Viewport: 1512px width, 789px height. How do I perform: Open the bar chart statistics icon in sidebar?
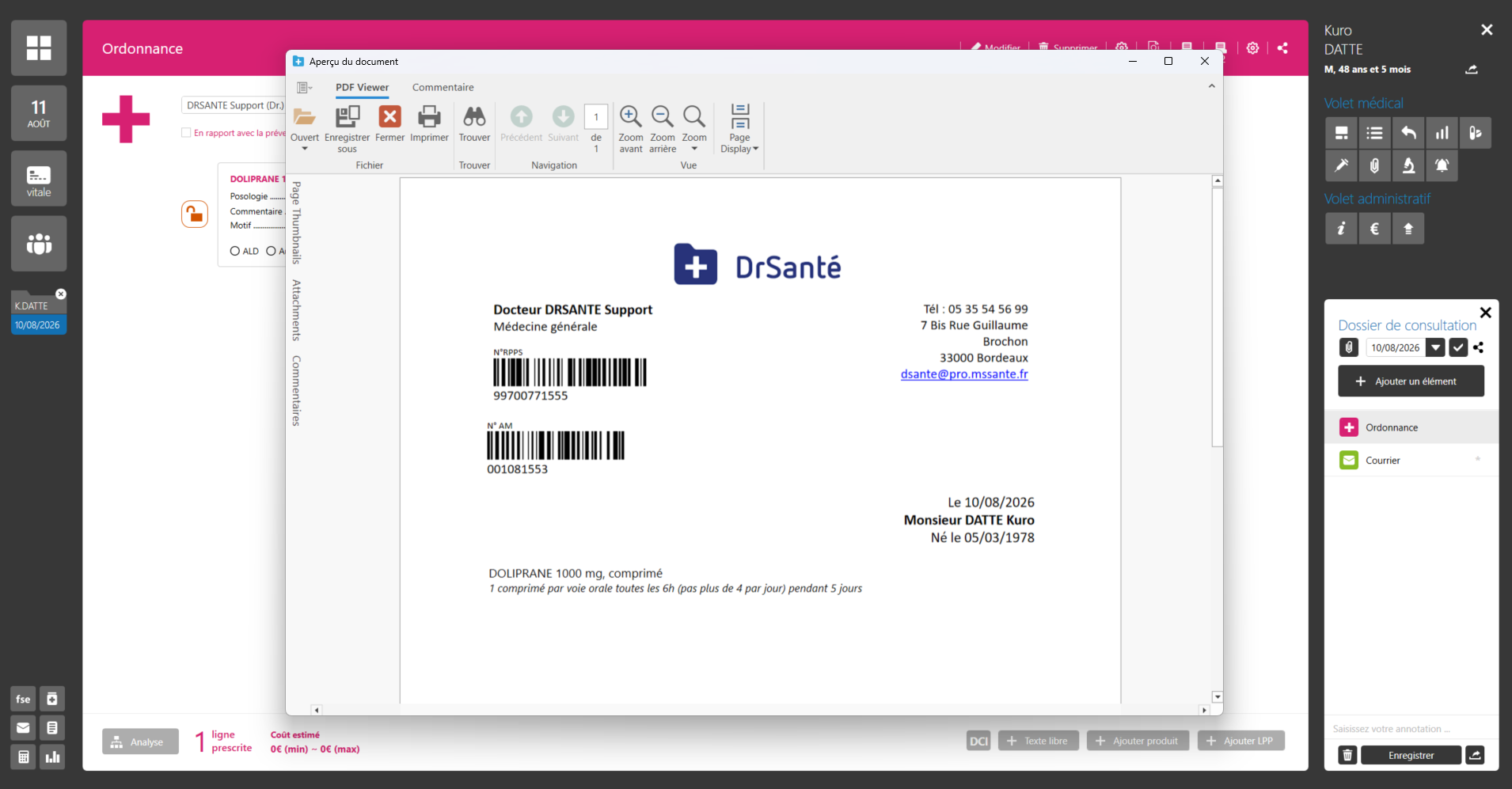(x=52, y=757)
